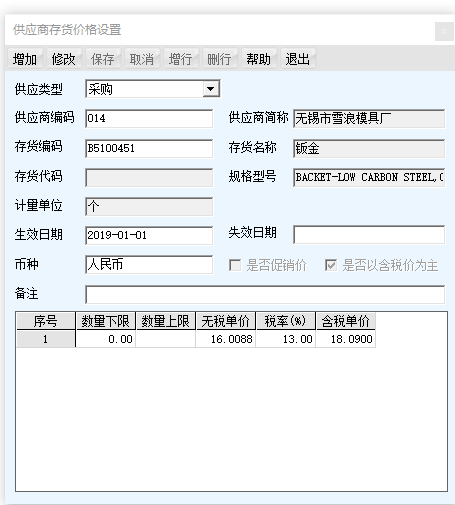Click 退出 to exit the dialog
455x505 pixels.
click(x=297, y=59)
